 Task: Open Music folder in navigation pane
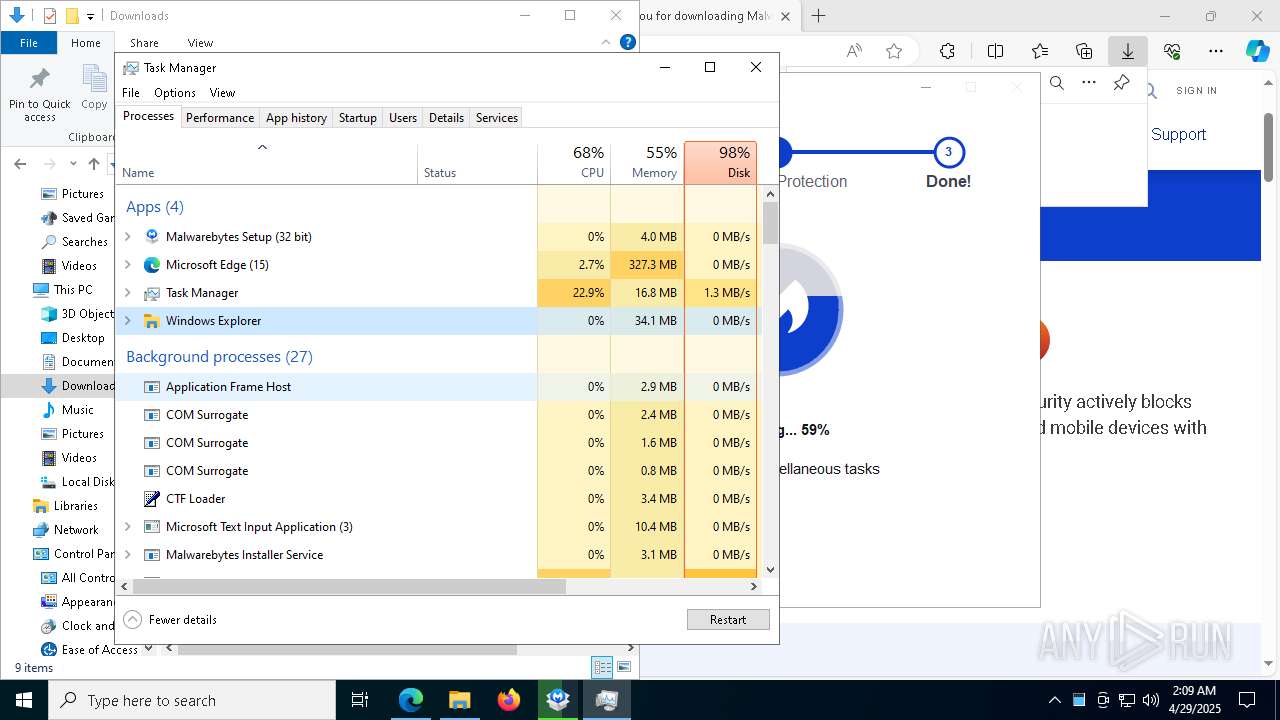pyautogui.click(x=68, y=410)
